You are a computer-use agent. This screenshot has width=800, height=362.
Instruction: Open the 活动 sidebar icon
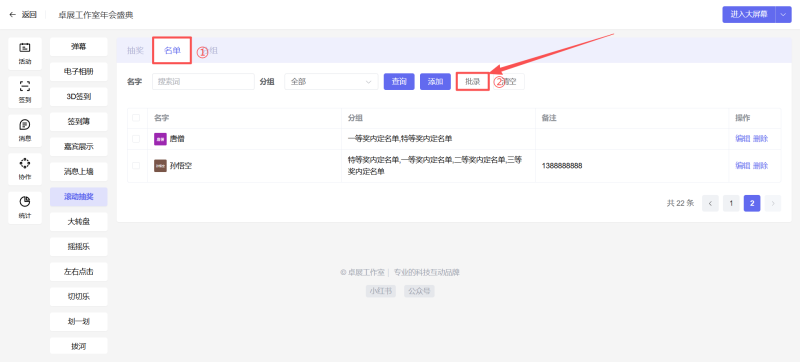25,54
